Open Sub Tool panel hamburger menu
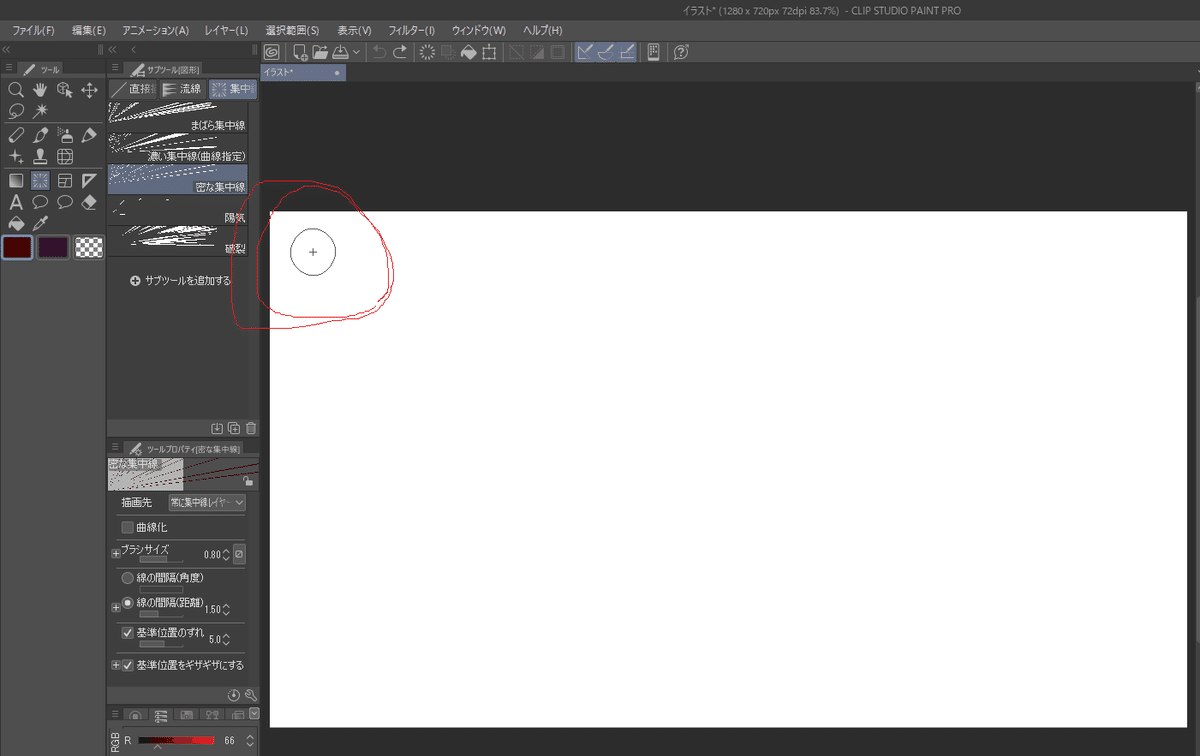The width and height of the screenshot is (1200, 756). [115, 69]
